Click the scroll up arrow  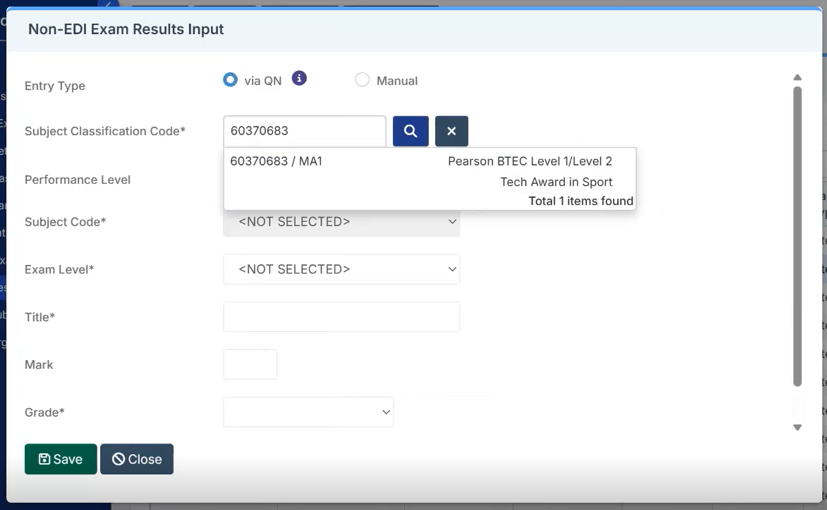point(797,77)
